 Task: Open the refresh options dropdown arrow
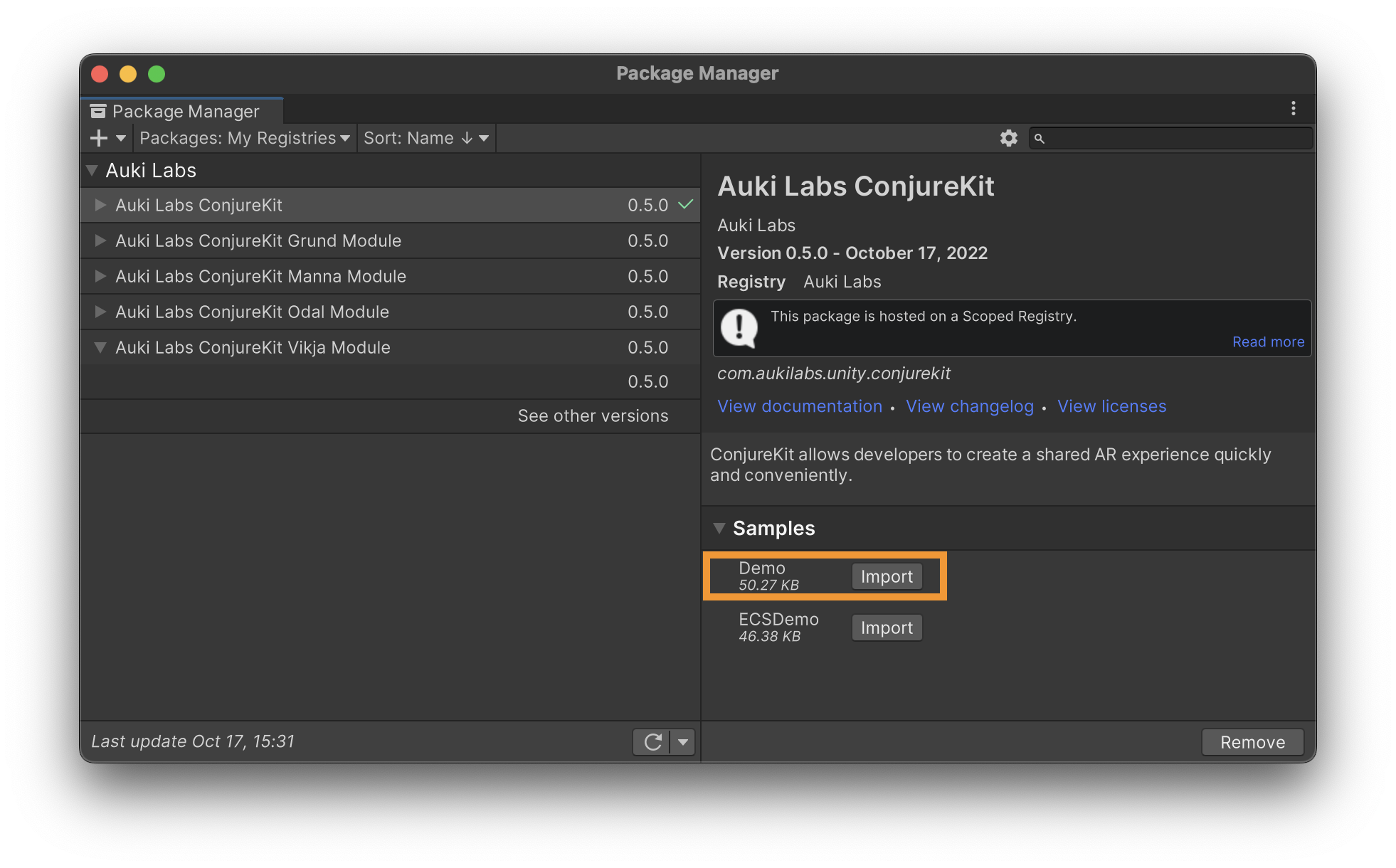(683, 742)
